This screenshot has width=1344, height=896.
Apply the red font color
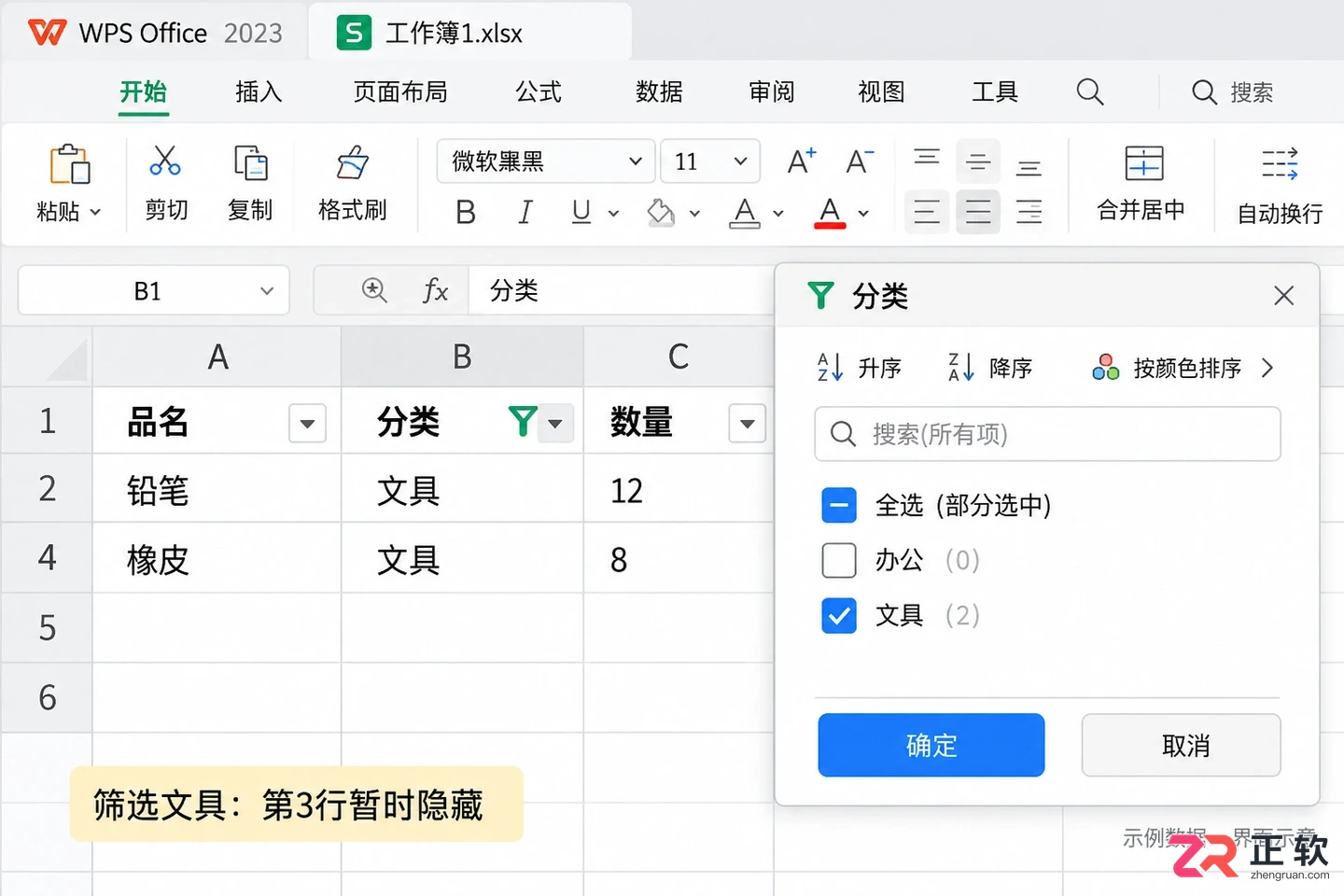point(830,213)
